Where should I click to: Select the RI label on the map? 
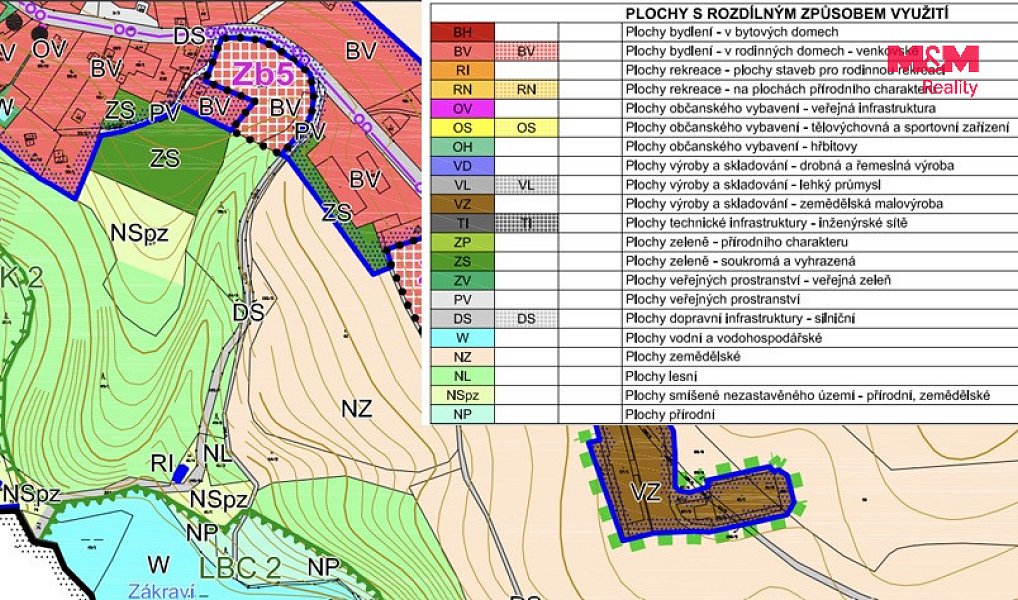[x=162, y=463]
